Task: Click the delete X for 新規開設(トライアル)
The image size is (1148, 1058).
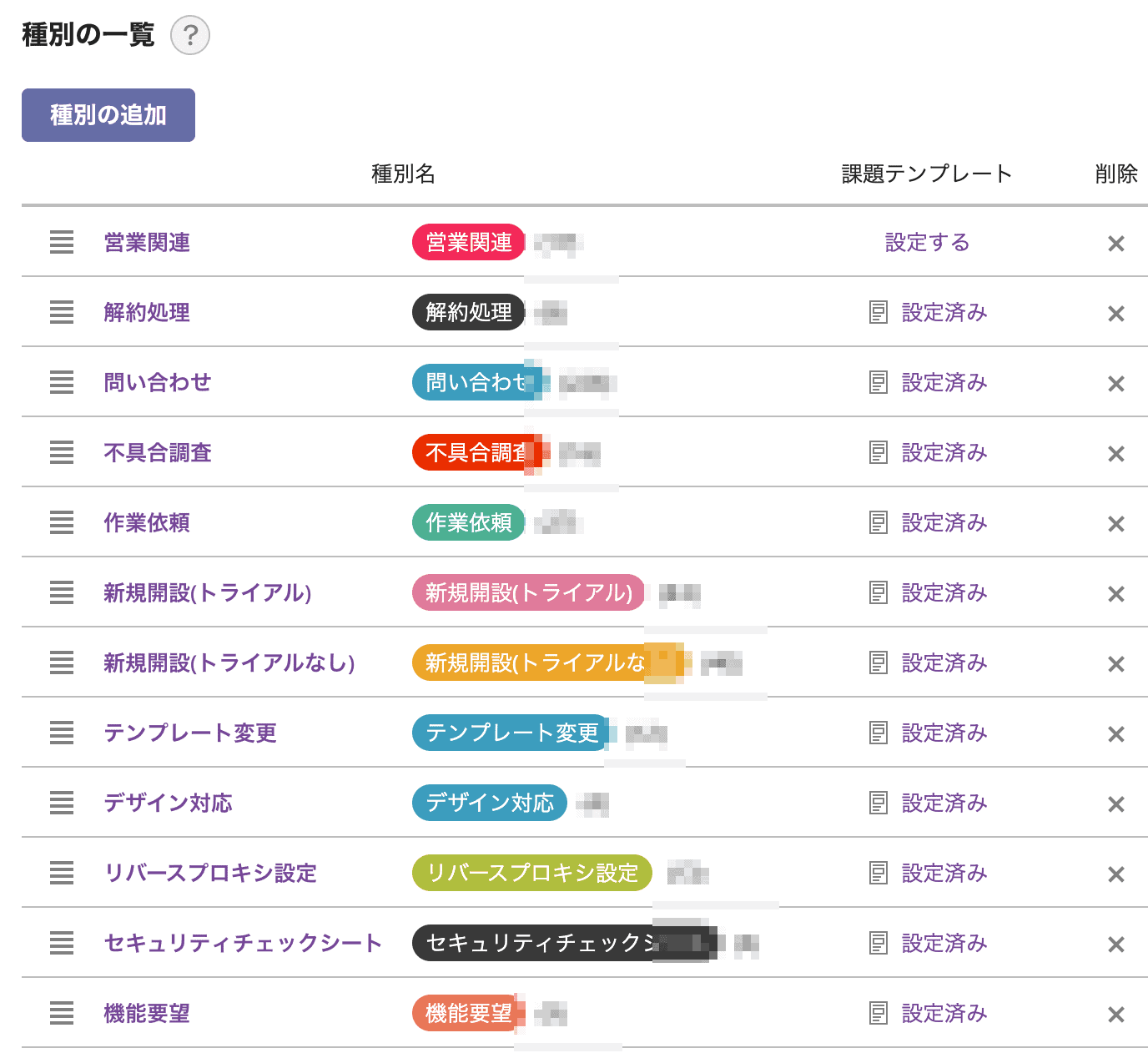Action: [x=1116, y=594]
